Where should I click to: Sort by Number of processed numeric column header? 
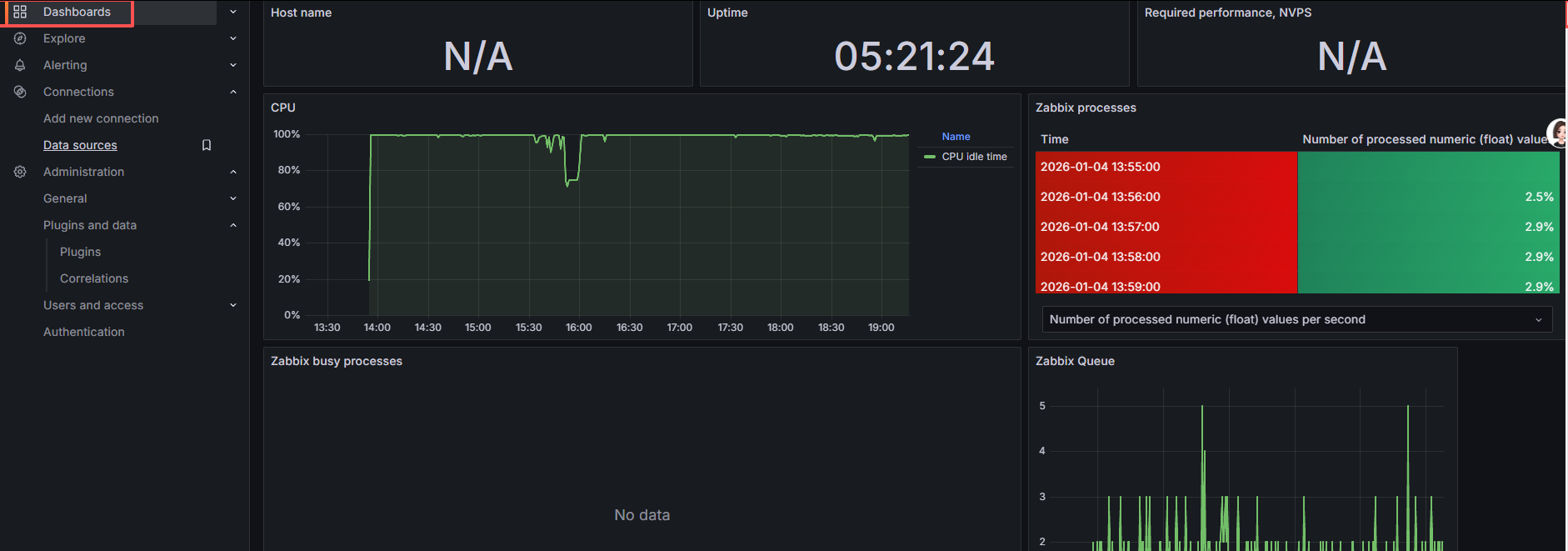coord(1426,139)
